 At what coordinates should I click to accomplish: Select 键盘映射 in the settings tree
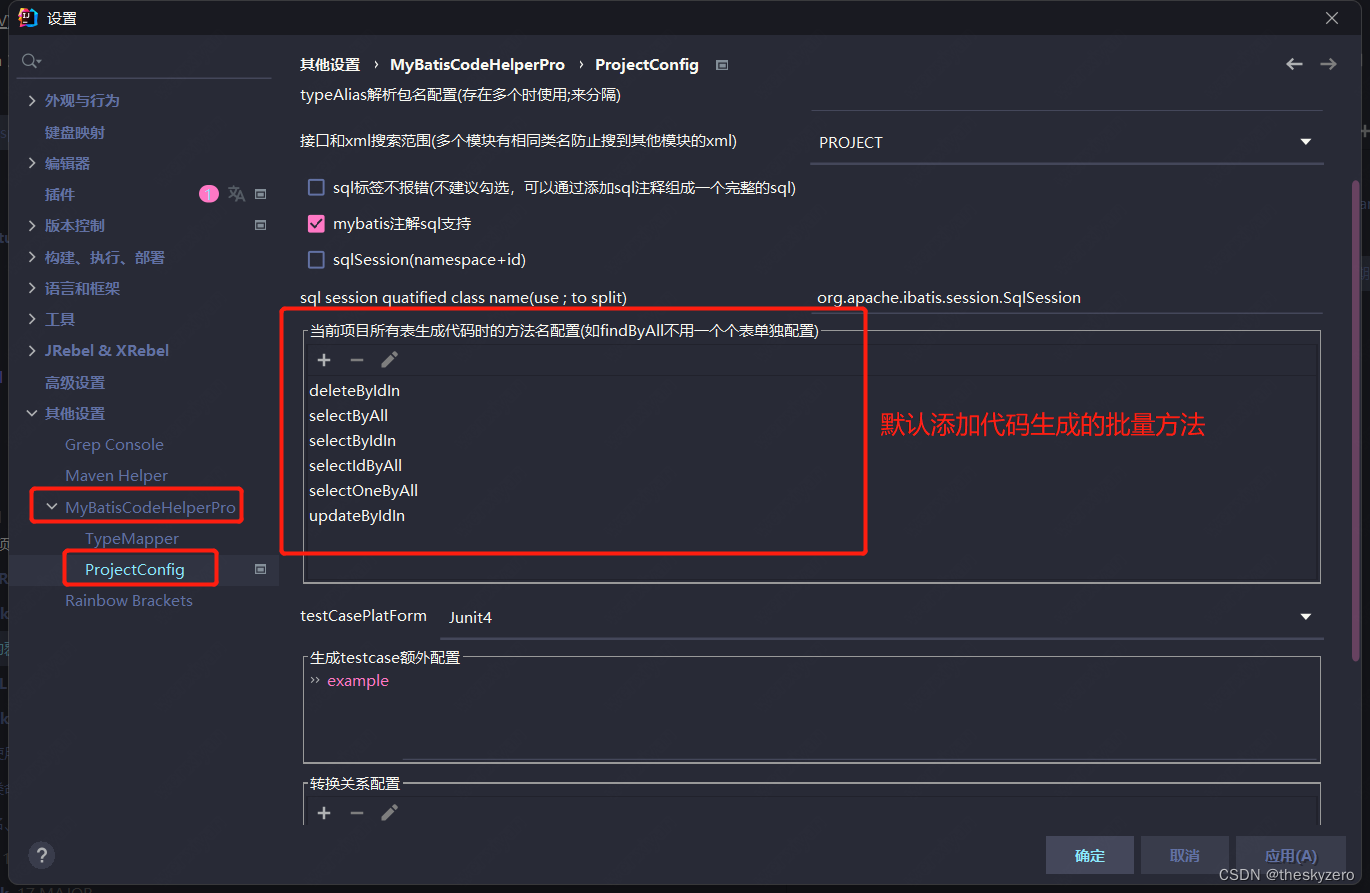click(75, 132)
